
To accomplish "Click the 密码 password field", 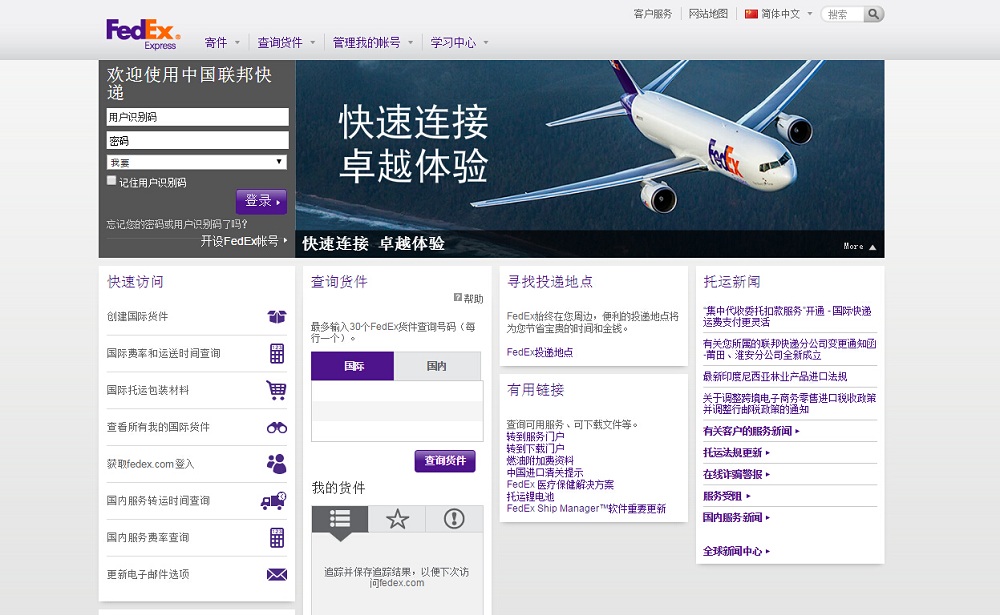I will tap(197, 140).
